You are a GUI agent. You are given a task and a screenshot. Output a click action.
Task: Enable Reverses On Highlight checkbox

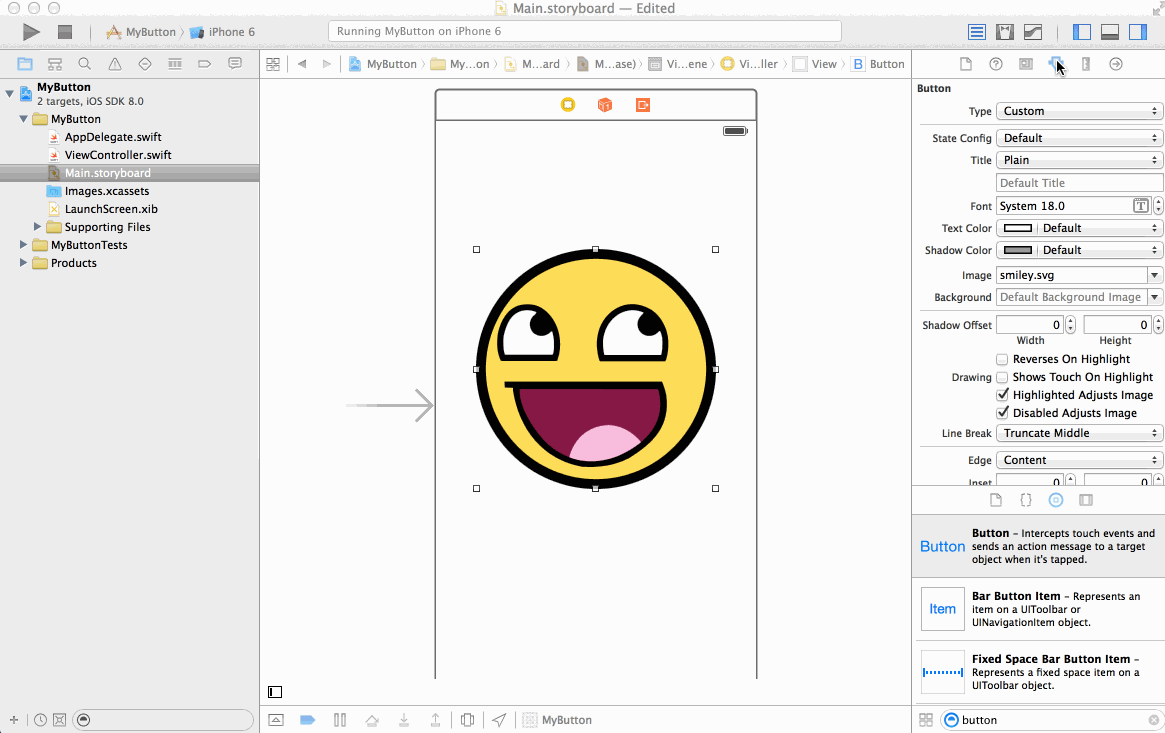pyautogui.click(x=1002, y=359)
